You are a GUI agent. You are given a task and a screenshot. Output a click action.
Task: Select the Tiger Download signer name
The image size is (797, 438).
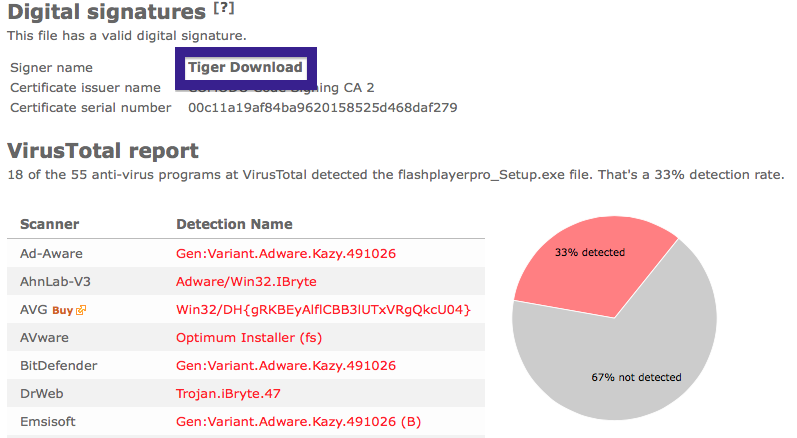click(246, 68)
